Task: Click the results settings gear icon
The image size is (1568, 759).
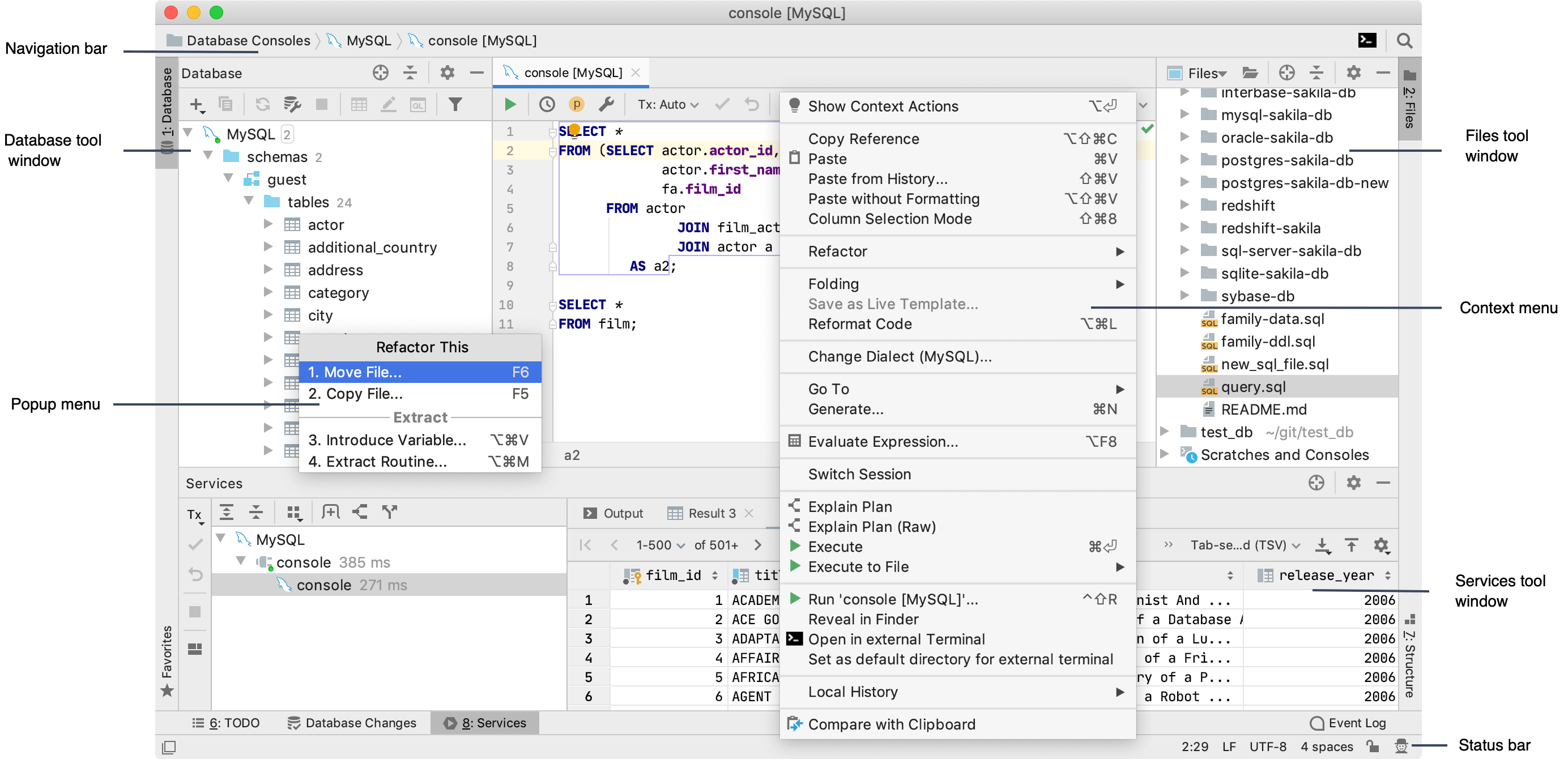Action: [x=1381, y=545]
